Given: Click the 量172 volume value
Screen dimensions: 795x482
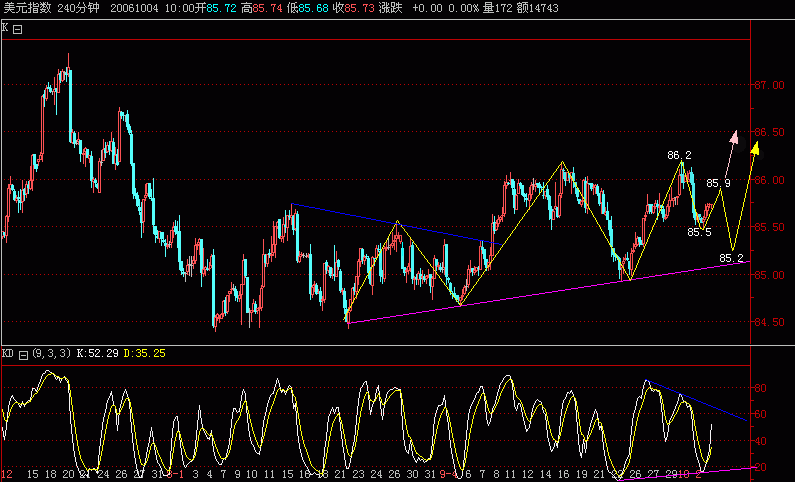Looking at the screenshot, I should click(497, 8).
